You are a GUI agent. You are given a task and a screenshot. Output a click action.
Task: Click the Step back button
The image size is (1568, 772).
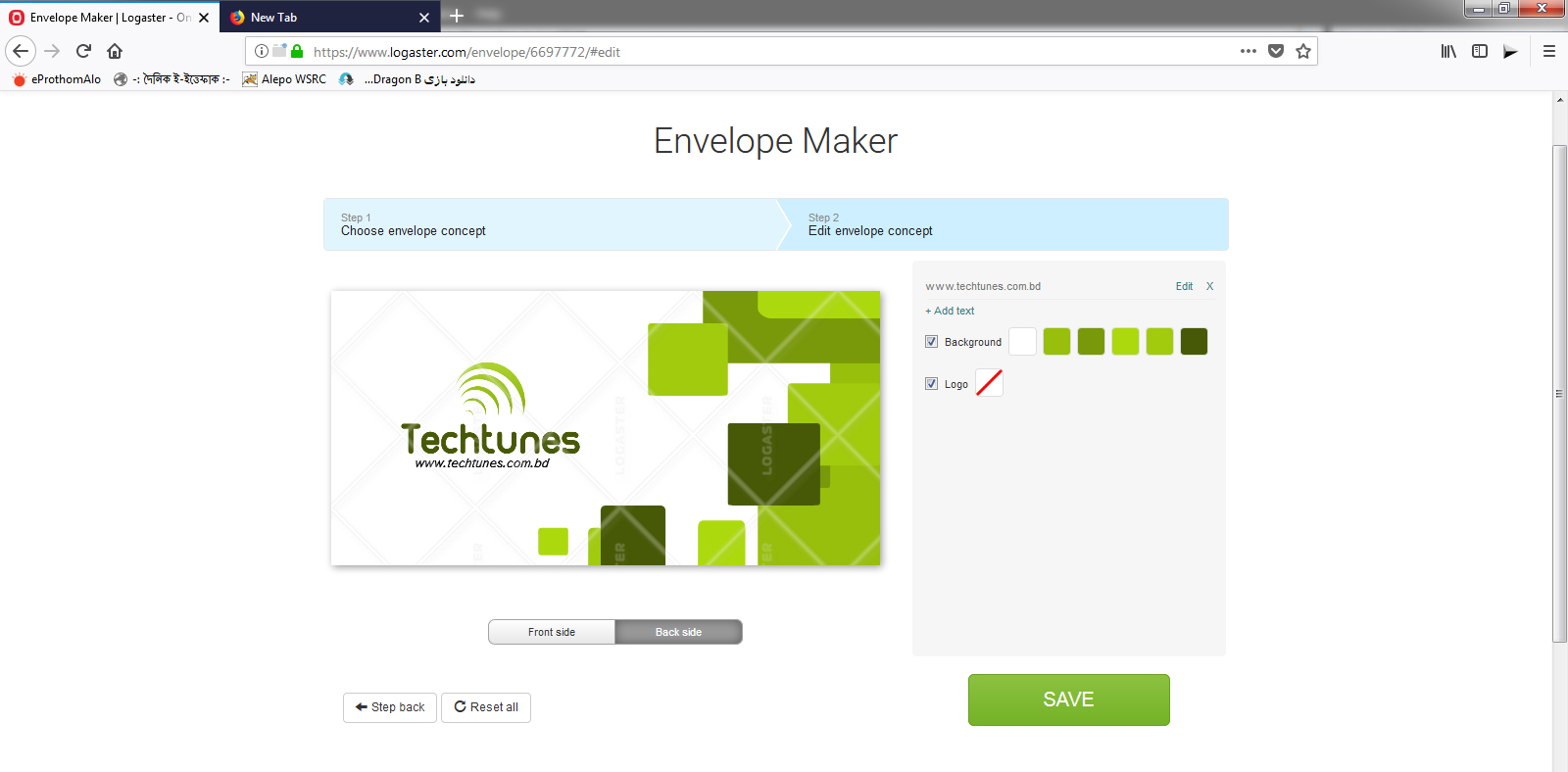click(x=390, y=707)
